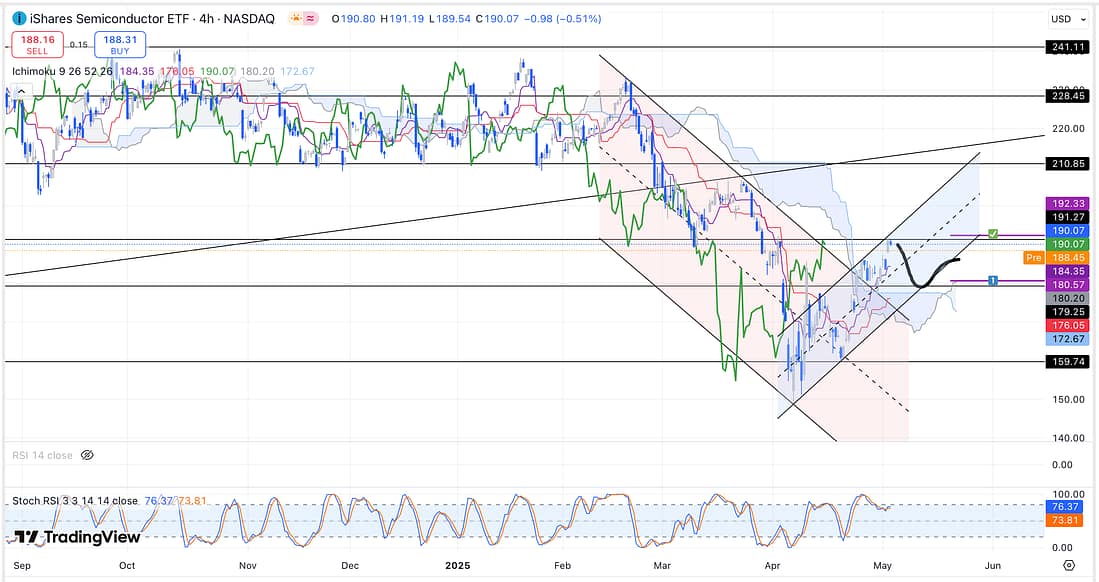This screenshot has height=582, width=1099.
Task: Click the green 190.07 price label
Action: click(x=1067, y=244)
